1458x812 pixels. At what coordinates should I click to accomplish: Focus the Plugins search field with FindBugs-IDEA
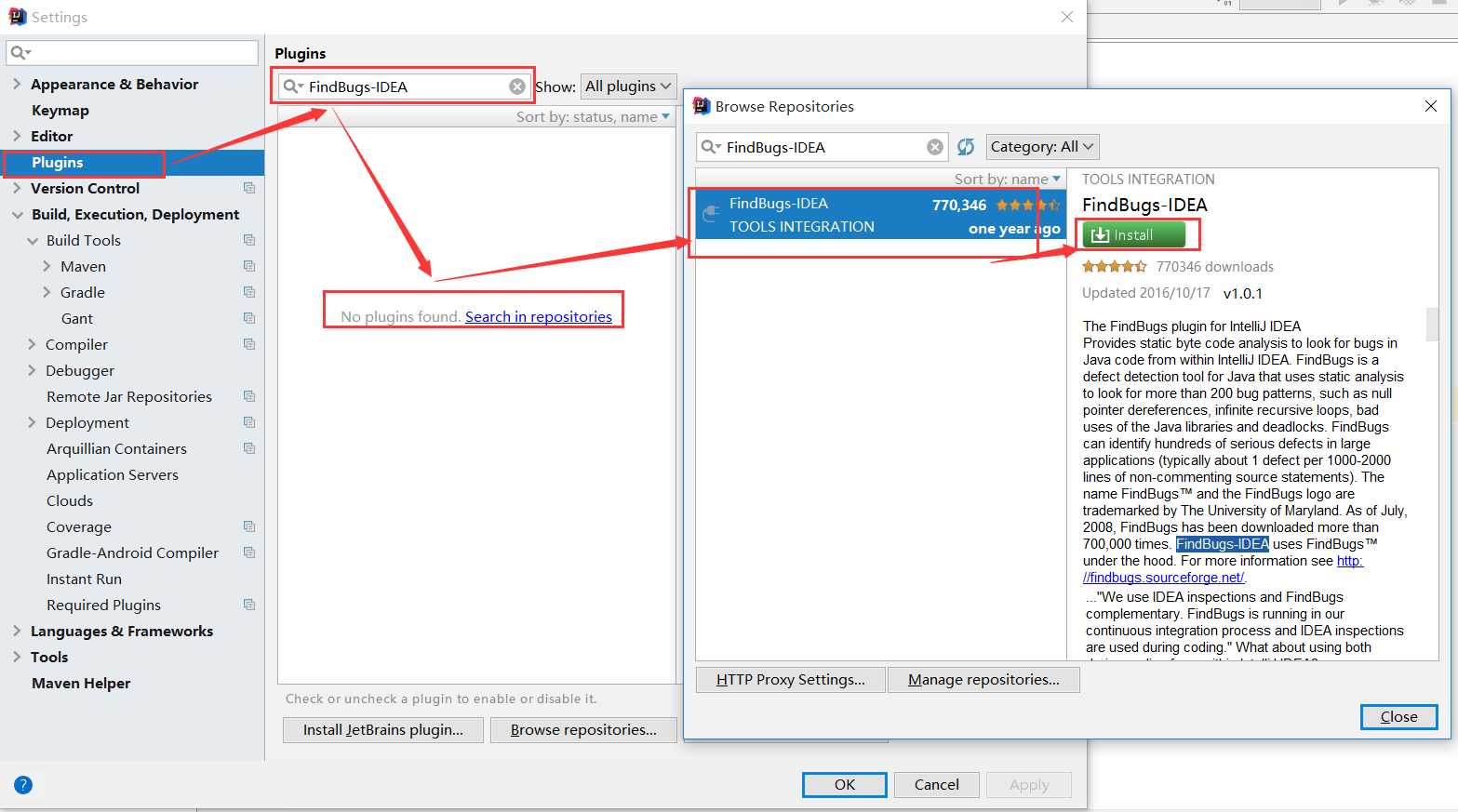[406, 87]
